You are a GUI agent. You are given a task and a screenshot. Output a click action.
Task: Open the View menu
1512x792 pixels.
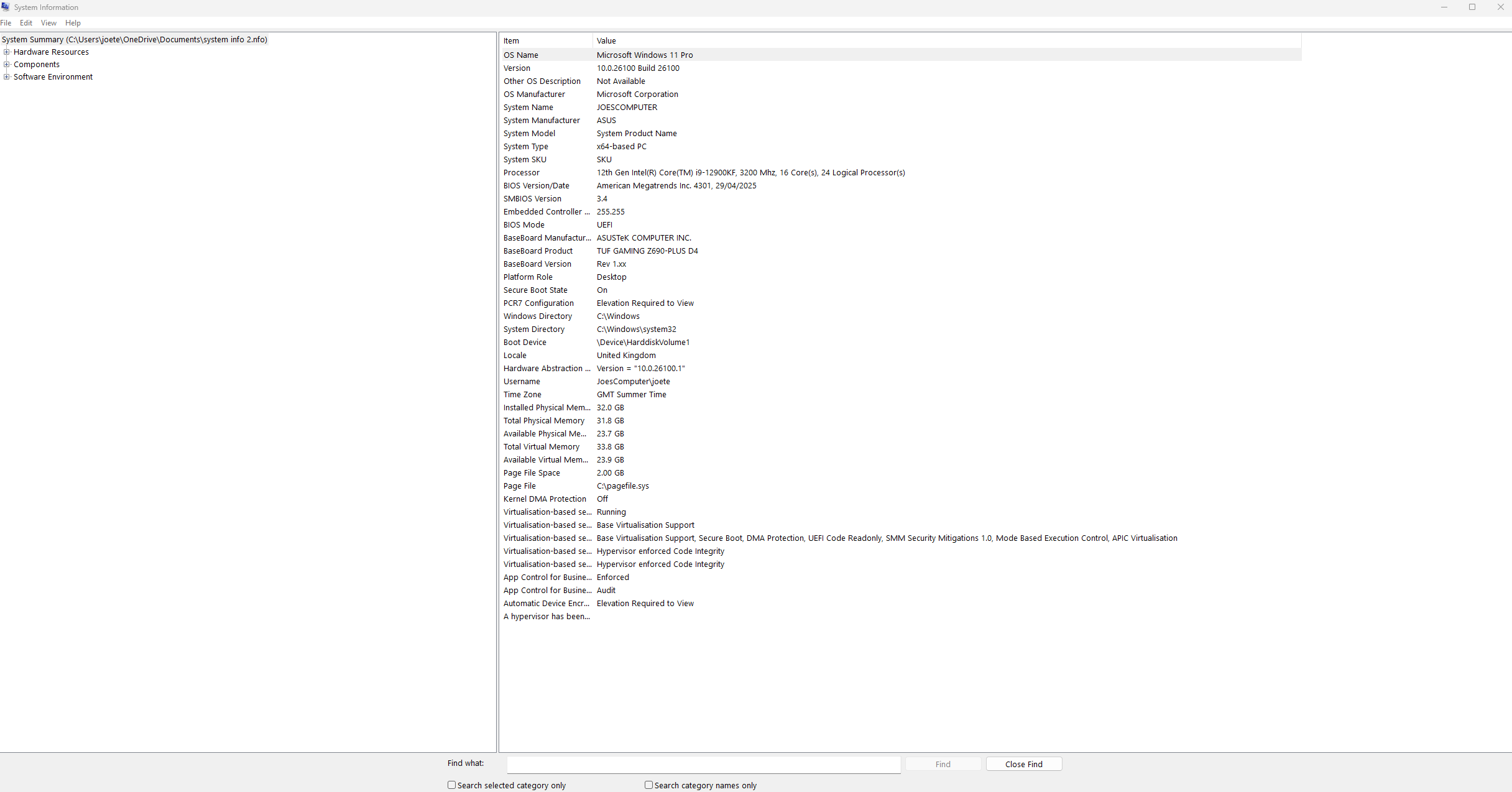click(48, 23)
